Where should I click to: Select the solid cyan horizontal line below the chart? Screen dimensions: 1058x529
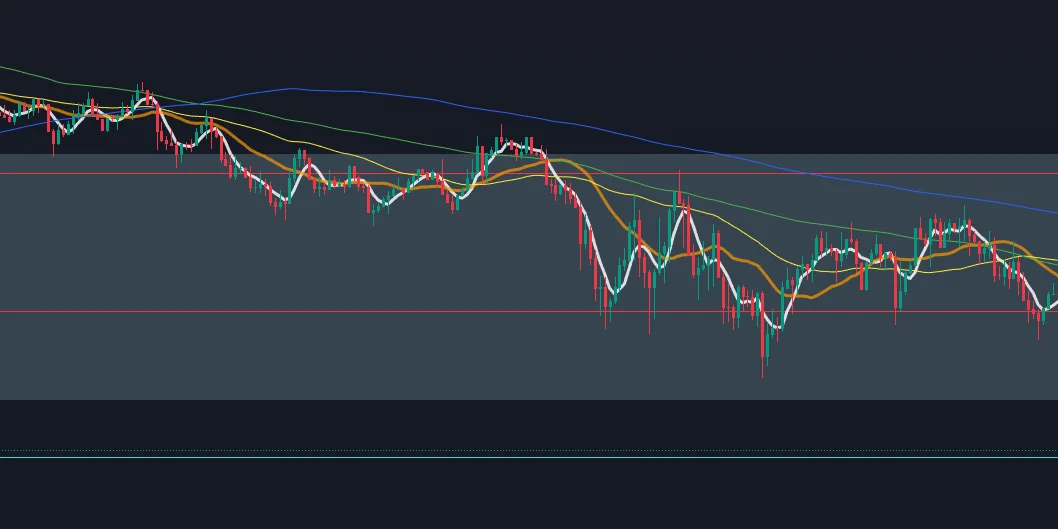tap(529, 457)
